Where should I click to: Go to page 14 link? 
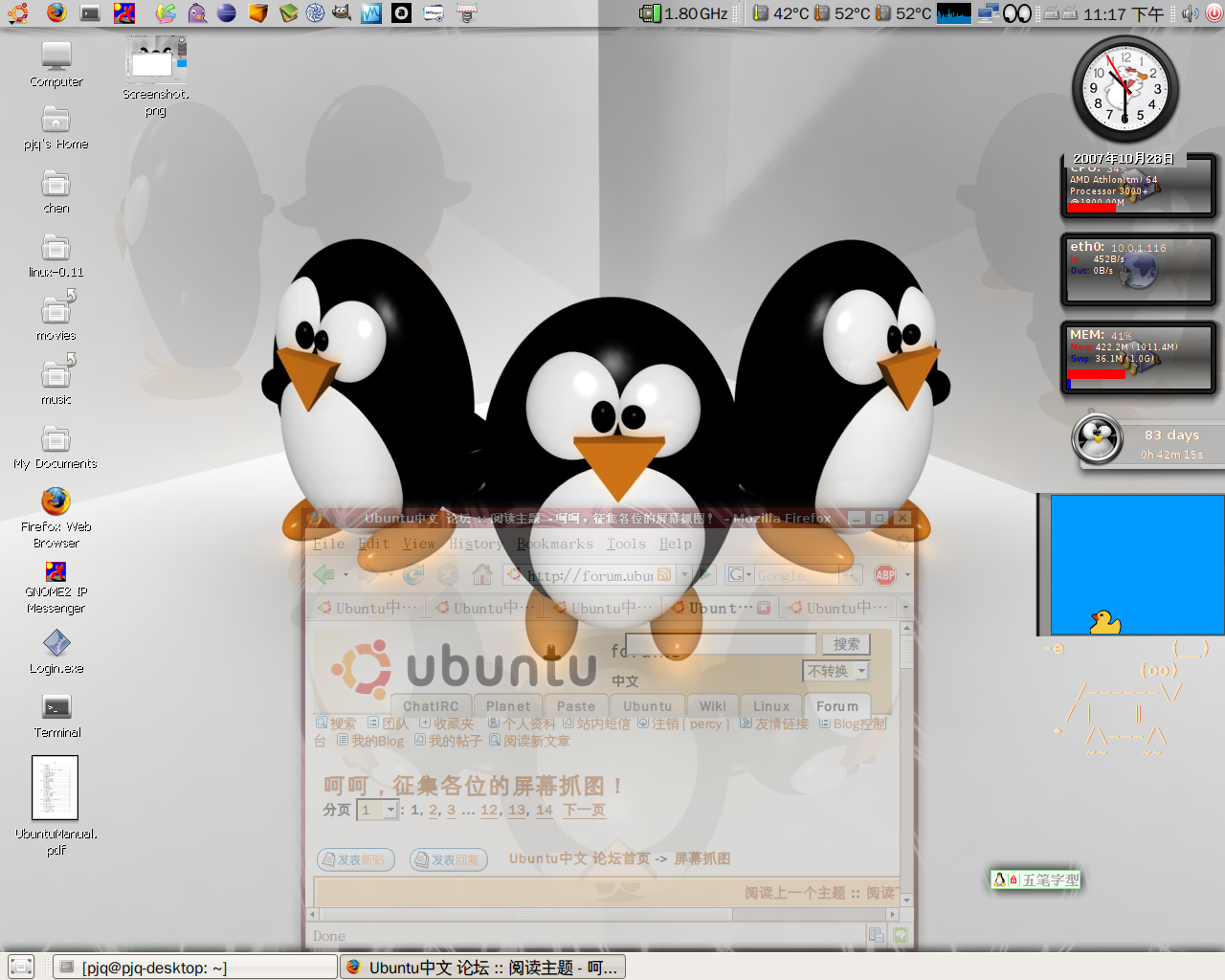coord(544,810)
